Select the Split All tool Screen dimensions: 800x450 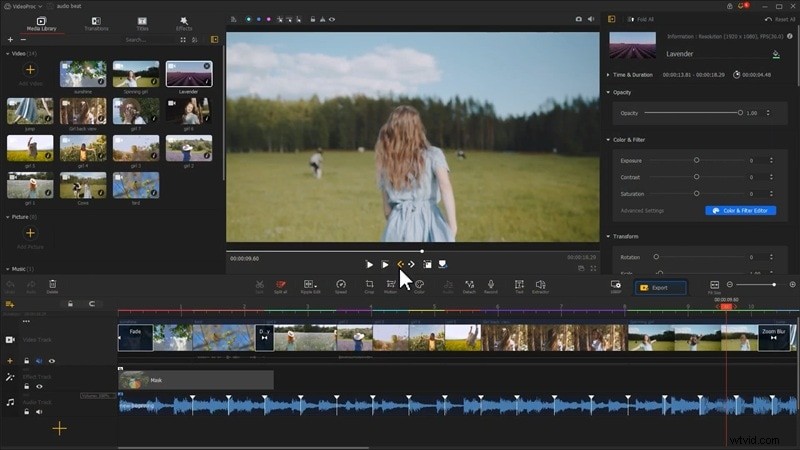280,287
